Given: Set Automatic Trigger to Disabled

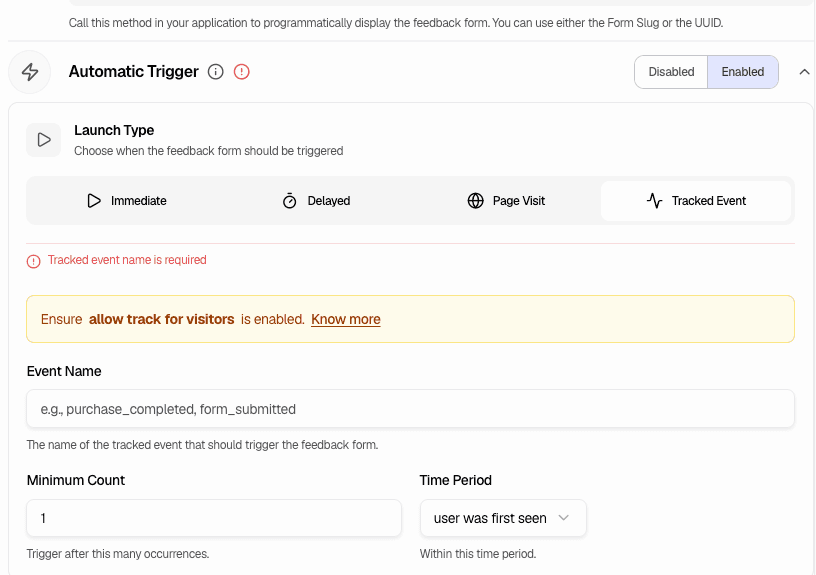Looking at the screenshot, I should coord(671,72).
